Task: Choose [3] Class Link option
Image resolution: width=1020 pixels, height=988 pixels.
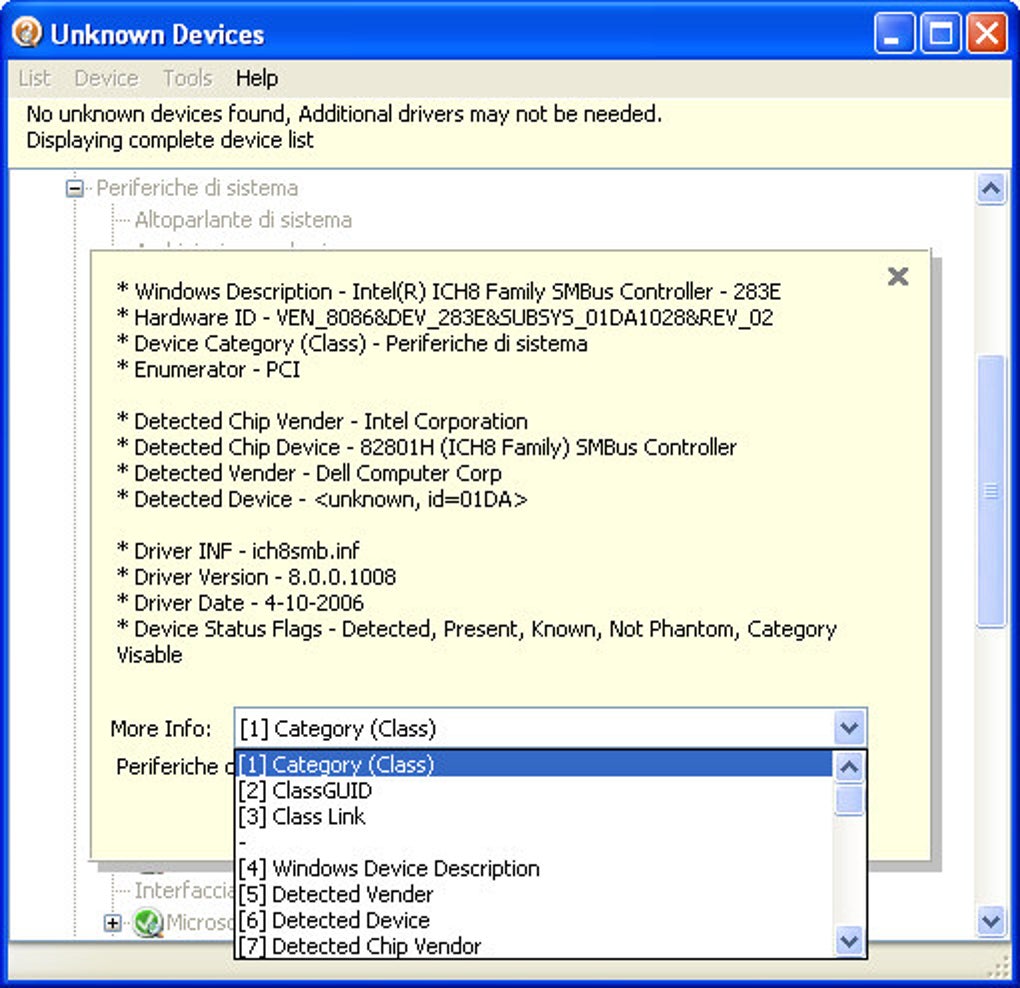Action: (534, 816)
